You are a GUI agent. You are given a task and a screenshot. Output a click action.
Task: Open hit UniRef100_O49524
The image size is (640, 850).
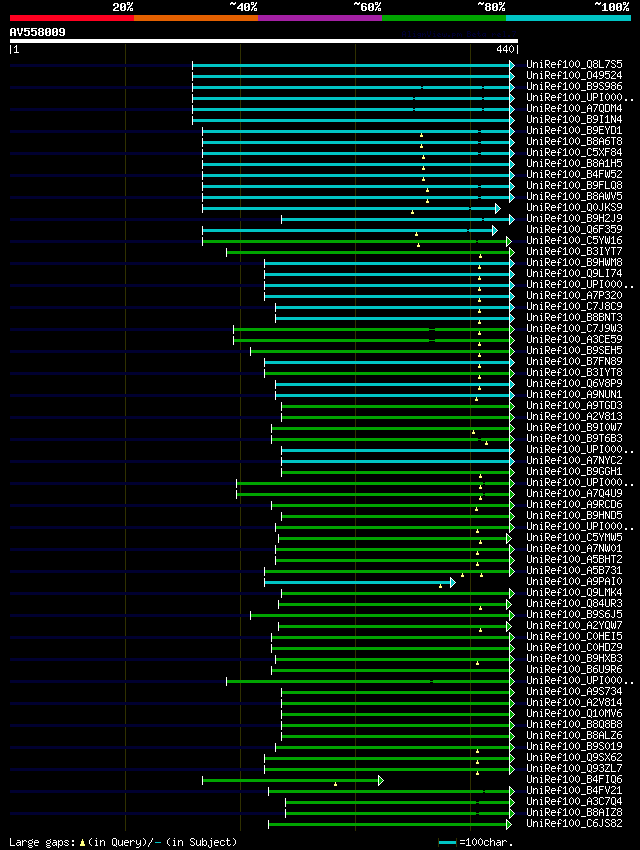coord(574,75)
